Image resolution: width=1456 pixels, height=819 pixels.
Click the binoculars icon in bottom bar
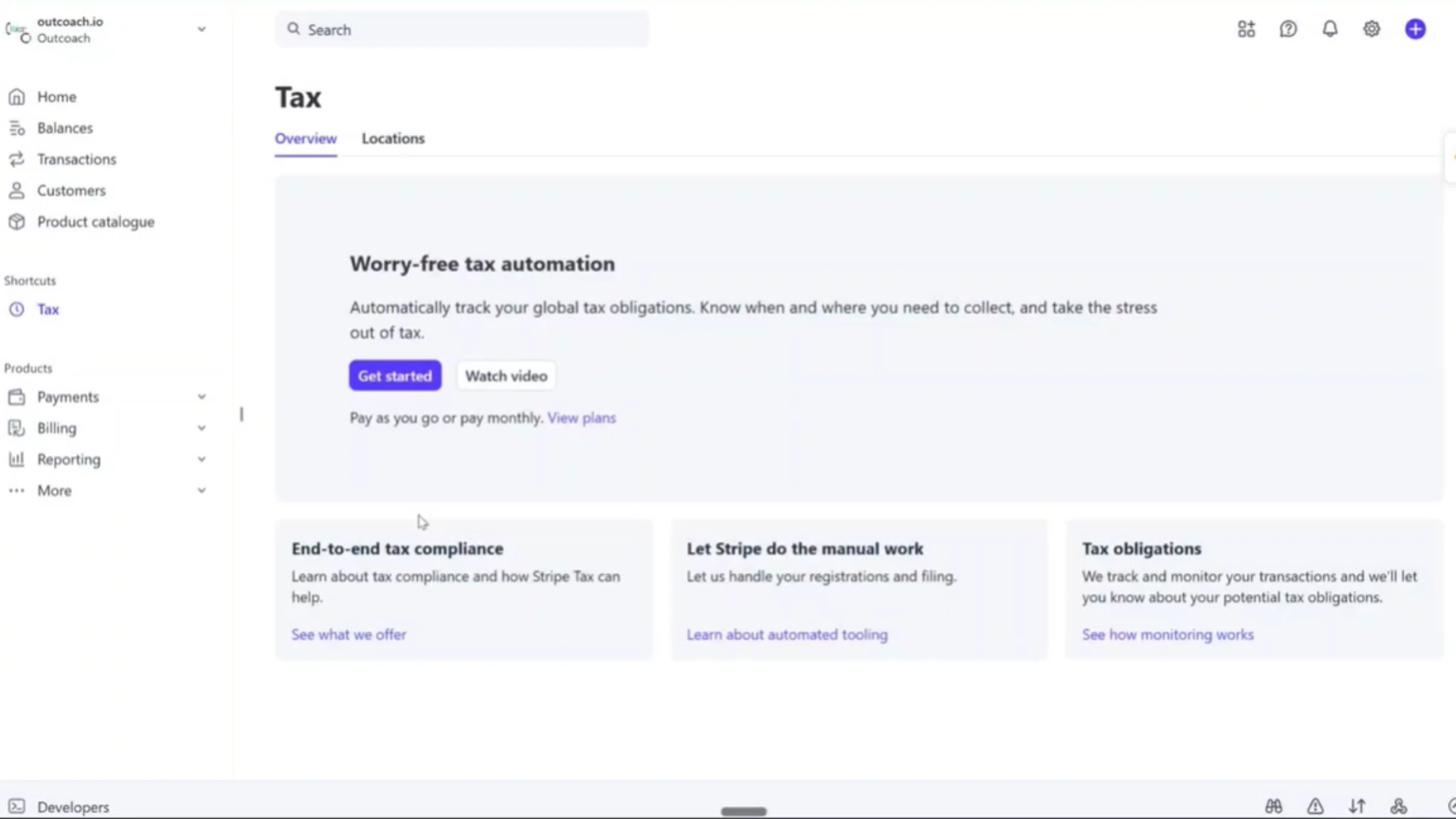point(1274,806)
